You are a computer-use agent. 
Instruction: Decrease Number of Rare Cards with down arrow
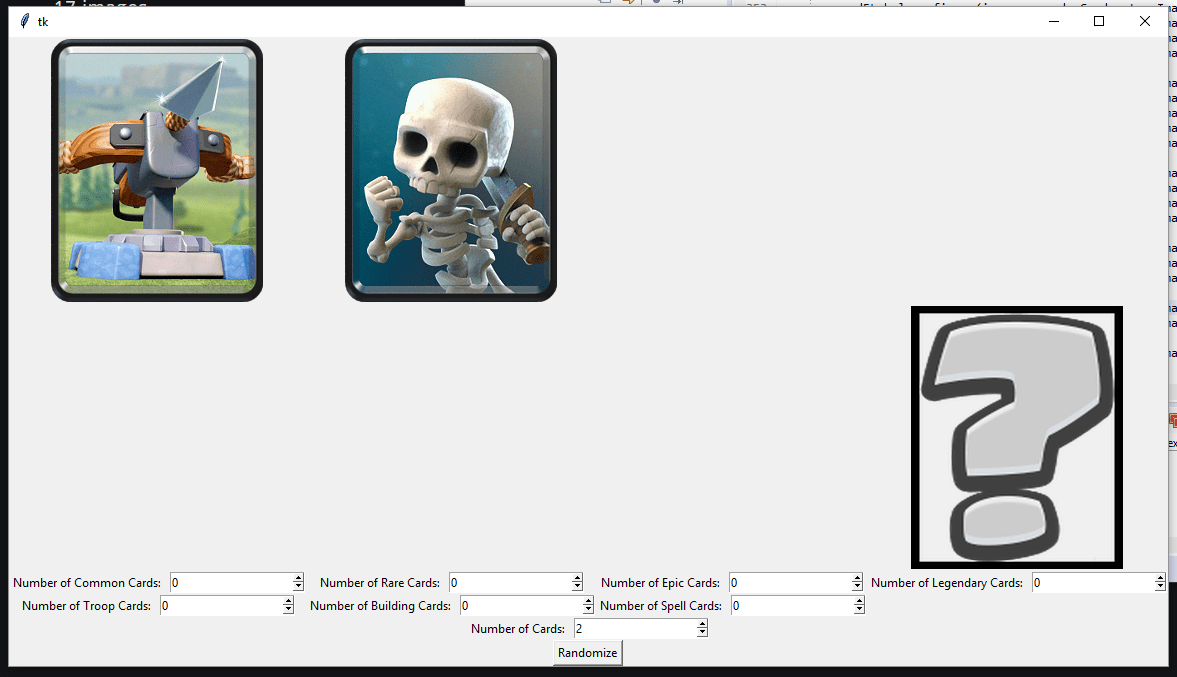click(577, 587)
